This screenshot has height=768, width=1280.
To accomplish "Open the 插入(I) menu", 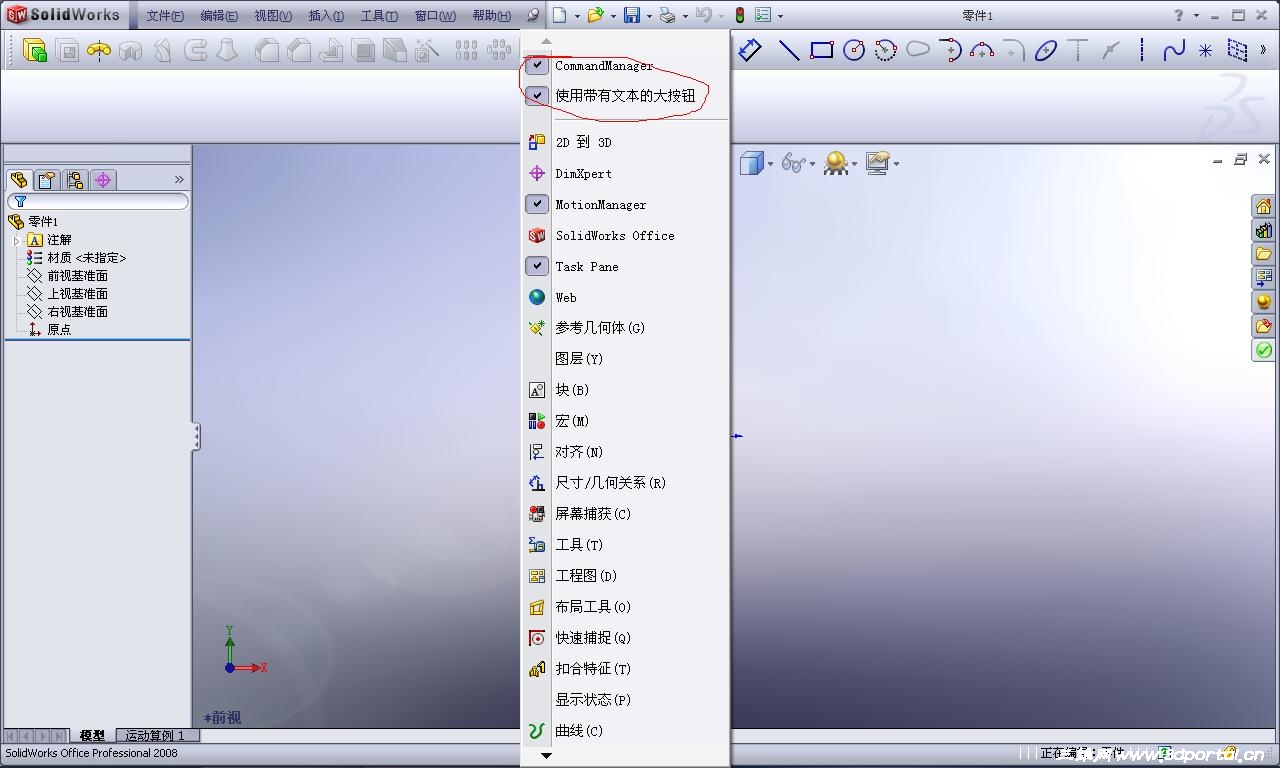I will tap(326, 16).
